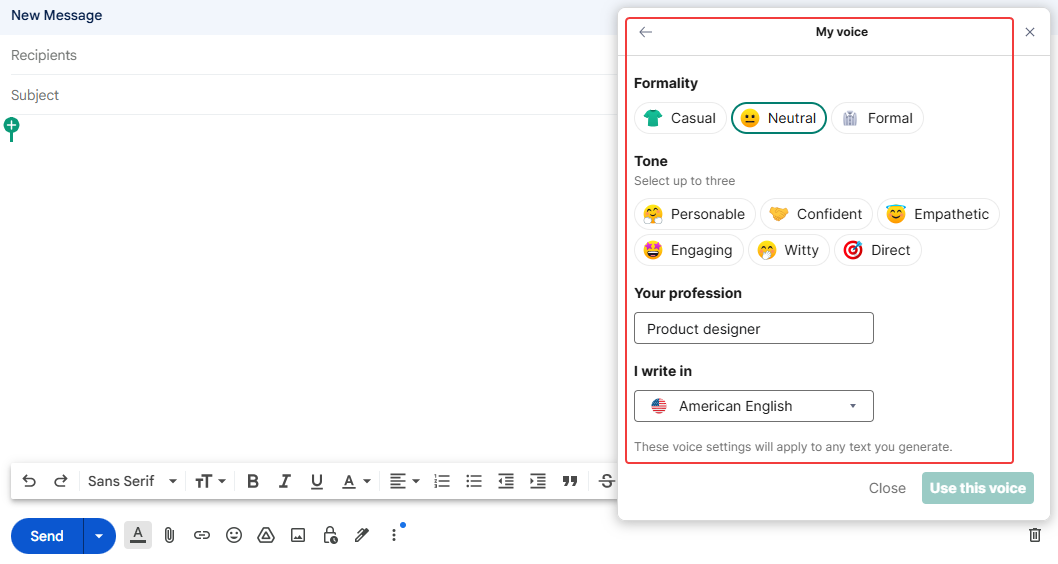Click the attach files paperclip icon
1058x564 pixels.
click(170, 535)
